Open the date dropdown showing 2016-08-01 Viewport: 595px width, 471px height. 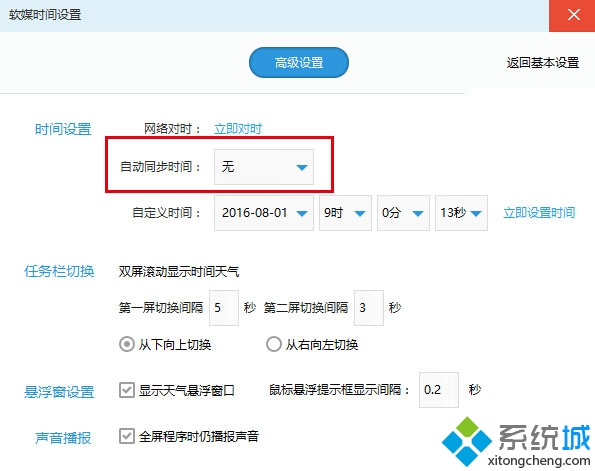click(264, 213)
